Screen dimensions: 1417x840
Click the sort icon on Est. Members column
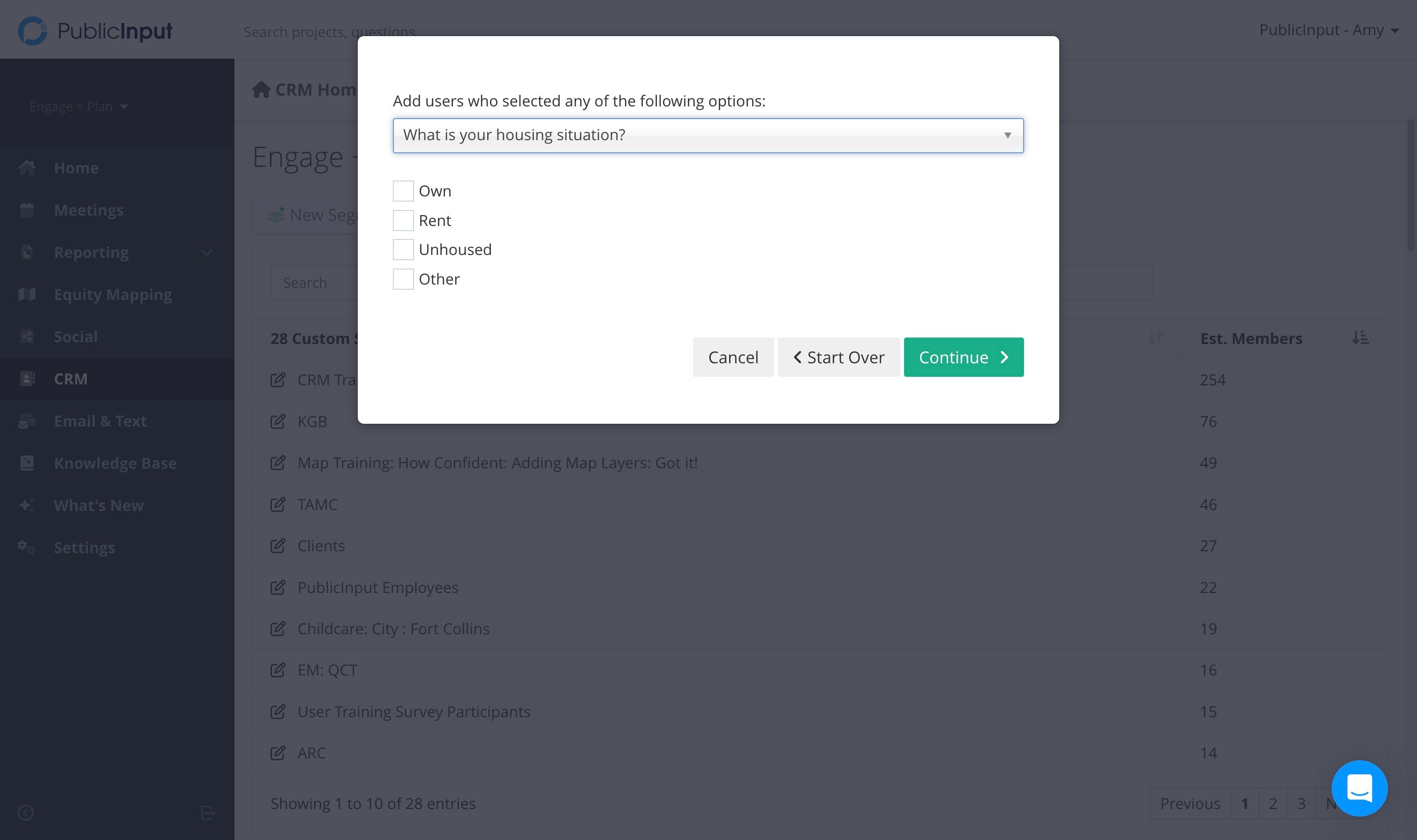[x=1360, y=338]
